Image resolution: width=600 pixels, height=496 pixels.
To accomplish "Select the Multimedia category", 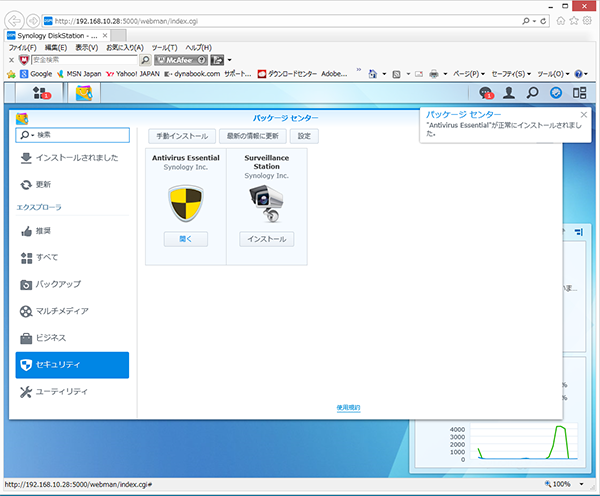I will click(72, 311).
